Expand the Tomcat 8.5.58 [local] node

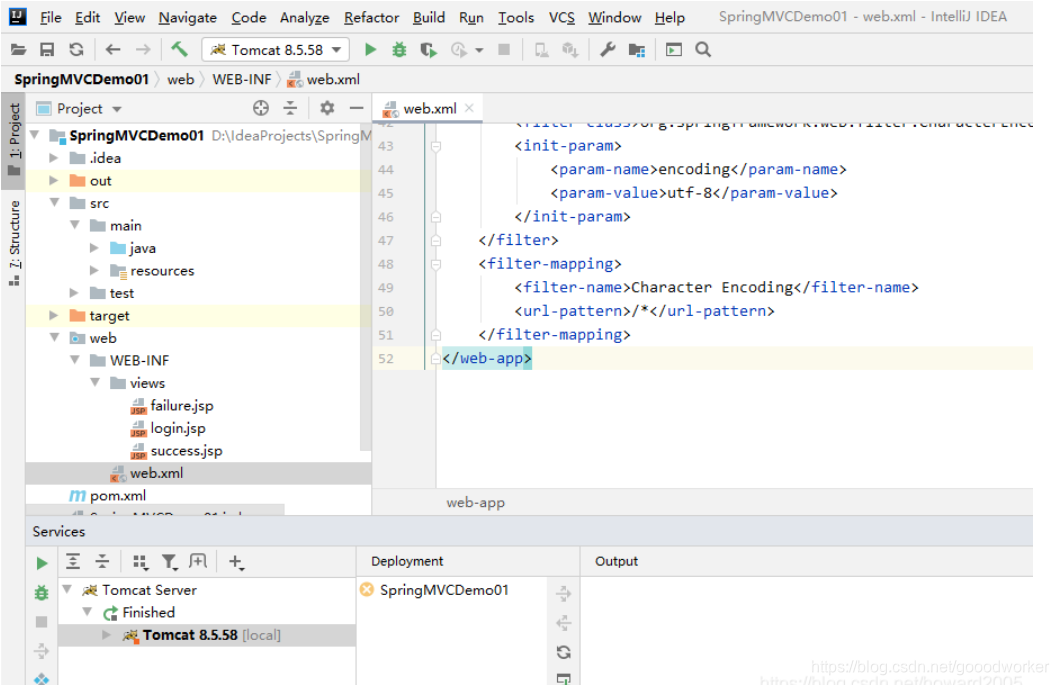(106, 634)
